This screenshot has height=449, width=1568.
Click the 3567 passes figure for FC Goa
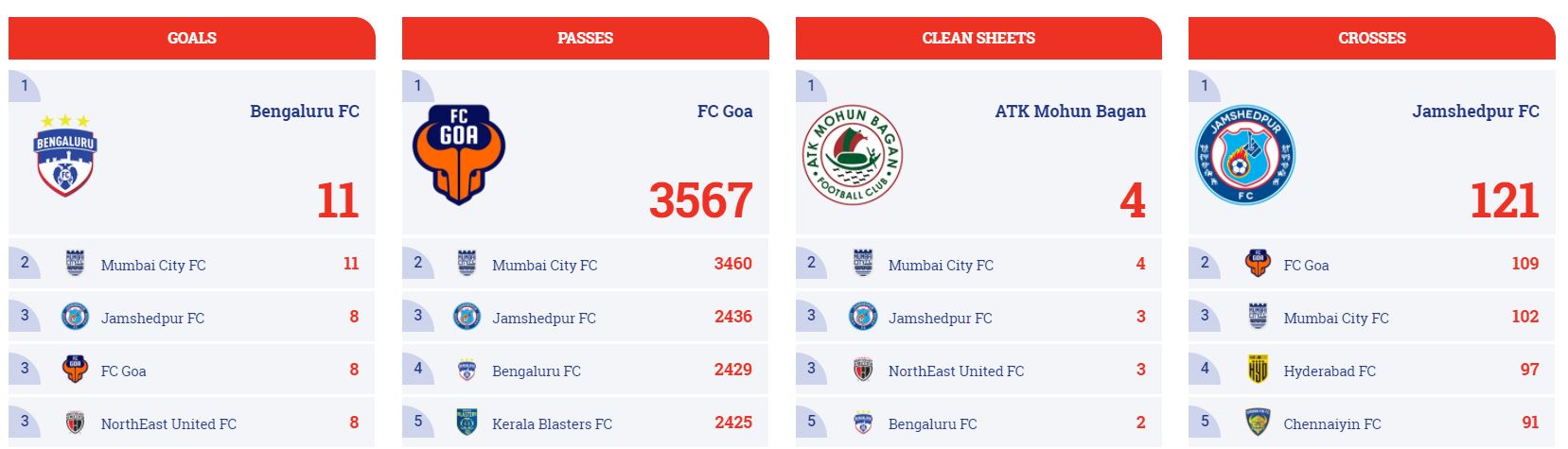coord(701,200)
